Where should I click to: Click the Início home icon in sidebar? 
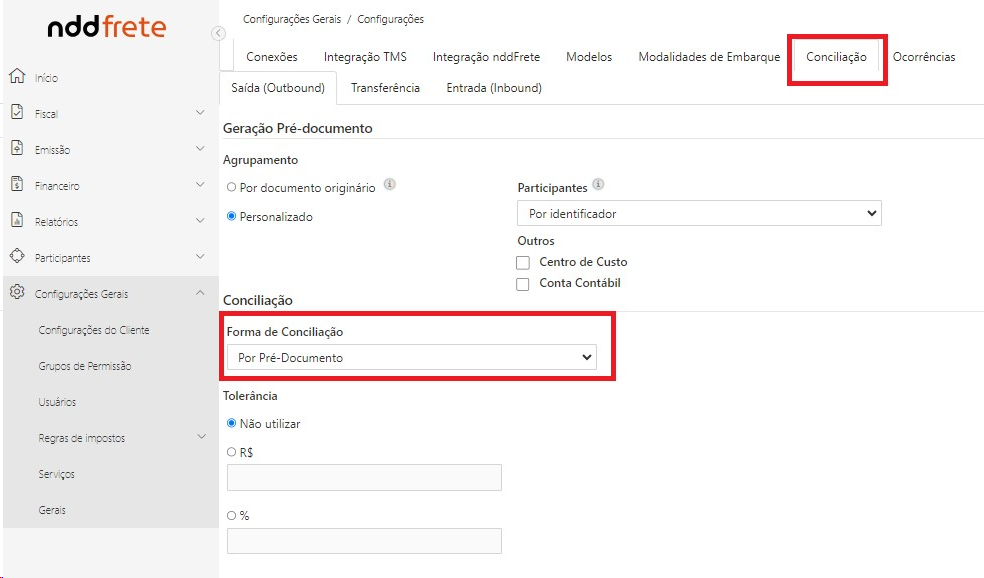coord(16,77)
